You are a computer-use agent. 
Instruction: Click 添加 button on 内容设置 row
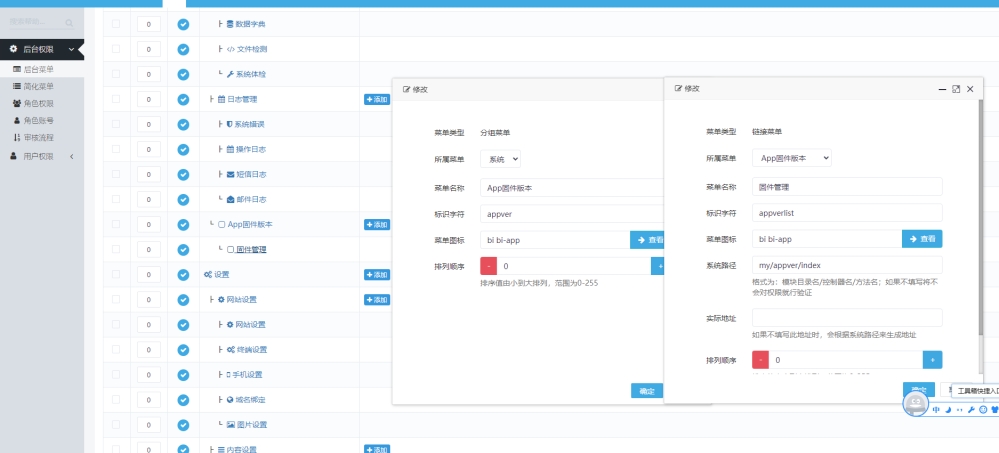tap(377, 449)
